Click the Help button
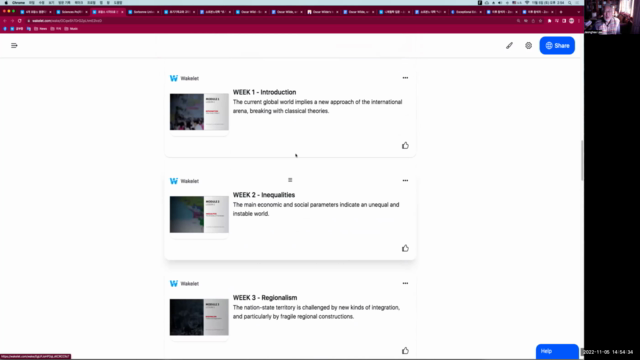Image resolution: width=640 pixels, height=360 pixels. click(x=557, y=351)
